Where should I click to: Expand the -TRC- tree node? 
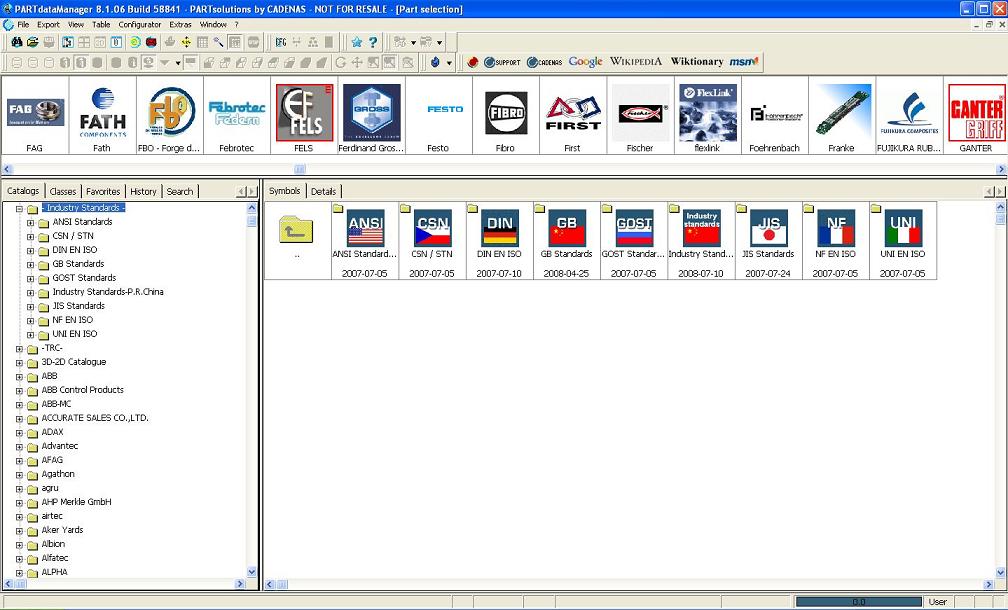(19, 349)
